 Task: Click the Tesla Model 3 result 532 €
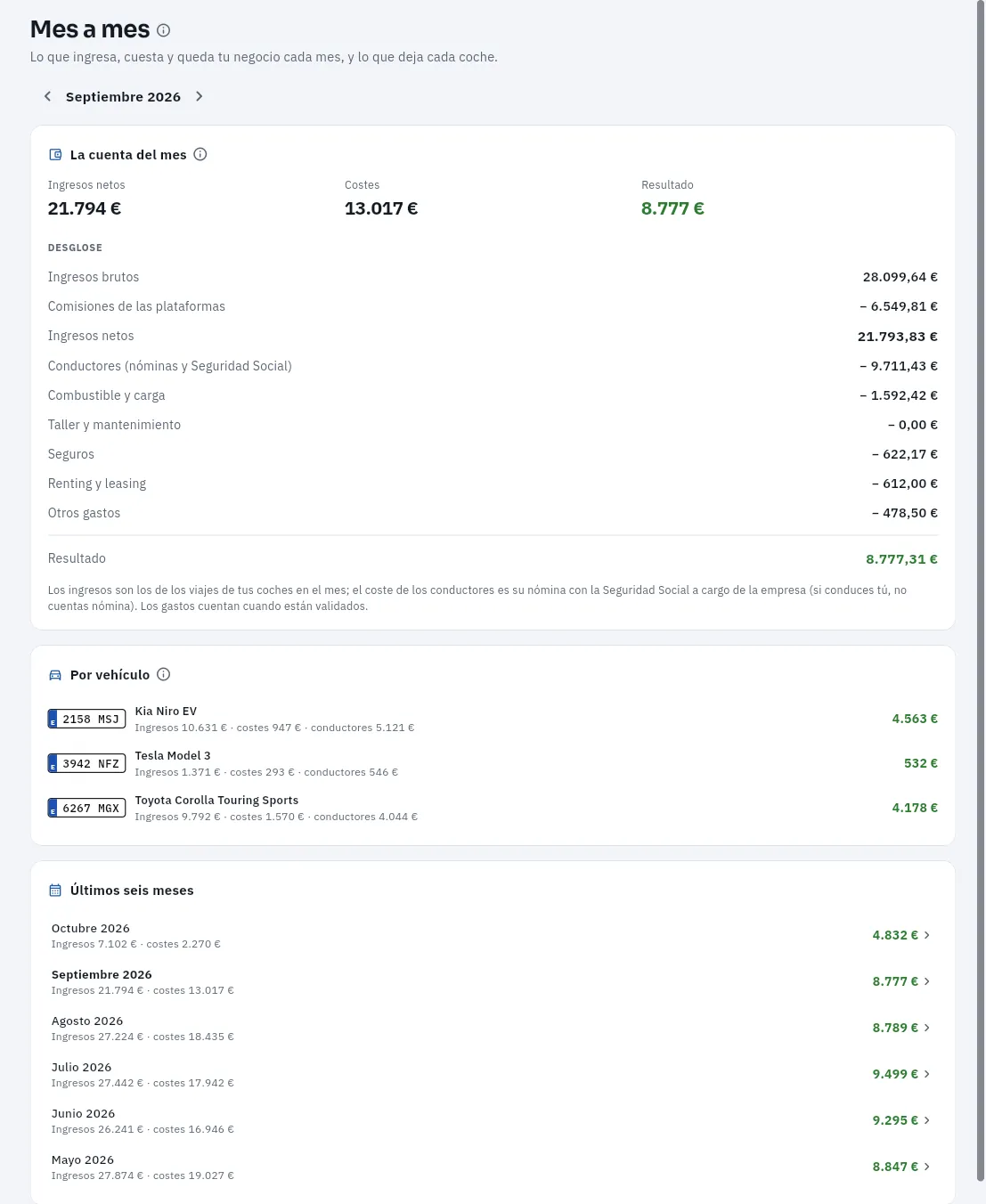921,763
